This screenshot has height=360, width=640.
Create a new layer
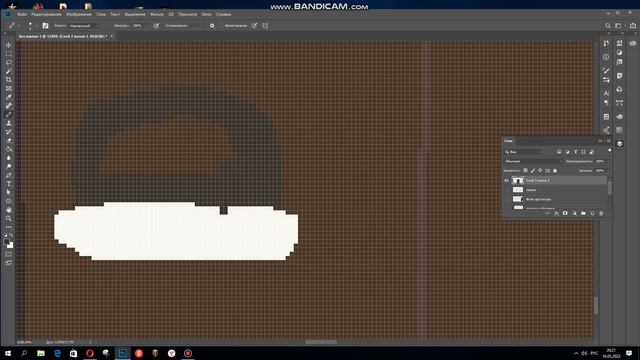[592, 213]
